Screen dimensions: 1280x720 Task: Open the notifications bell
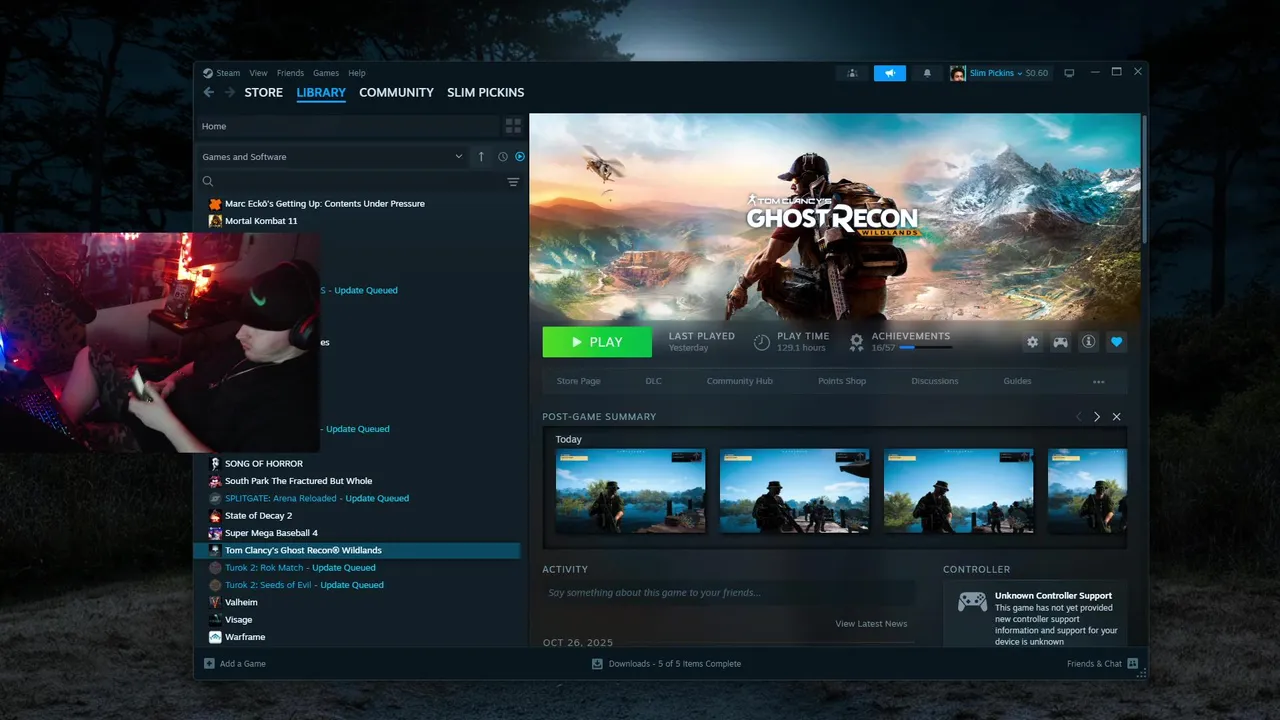coord(927,73)
